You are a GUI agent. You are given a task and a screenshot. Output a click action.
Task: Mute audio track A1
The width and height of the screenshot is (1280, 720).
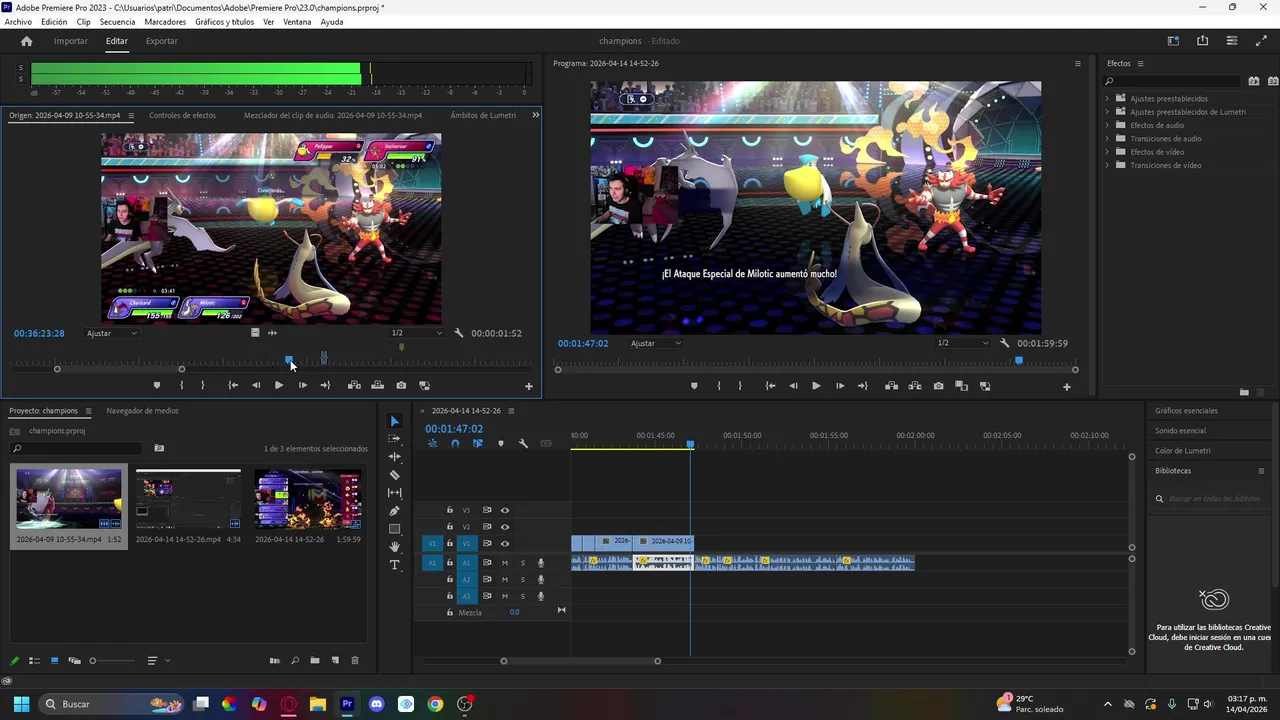[505, 563]
